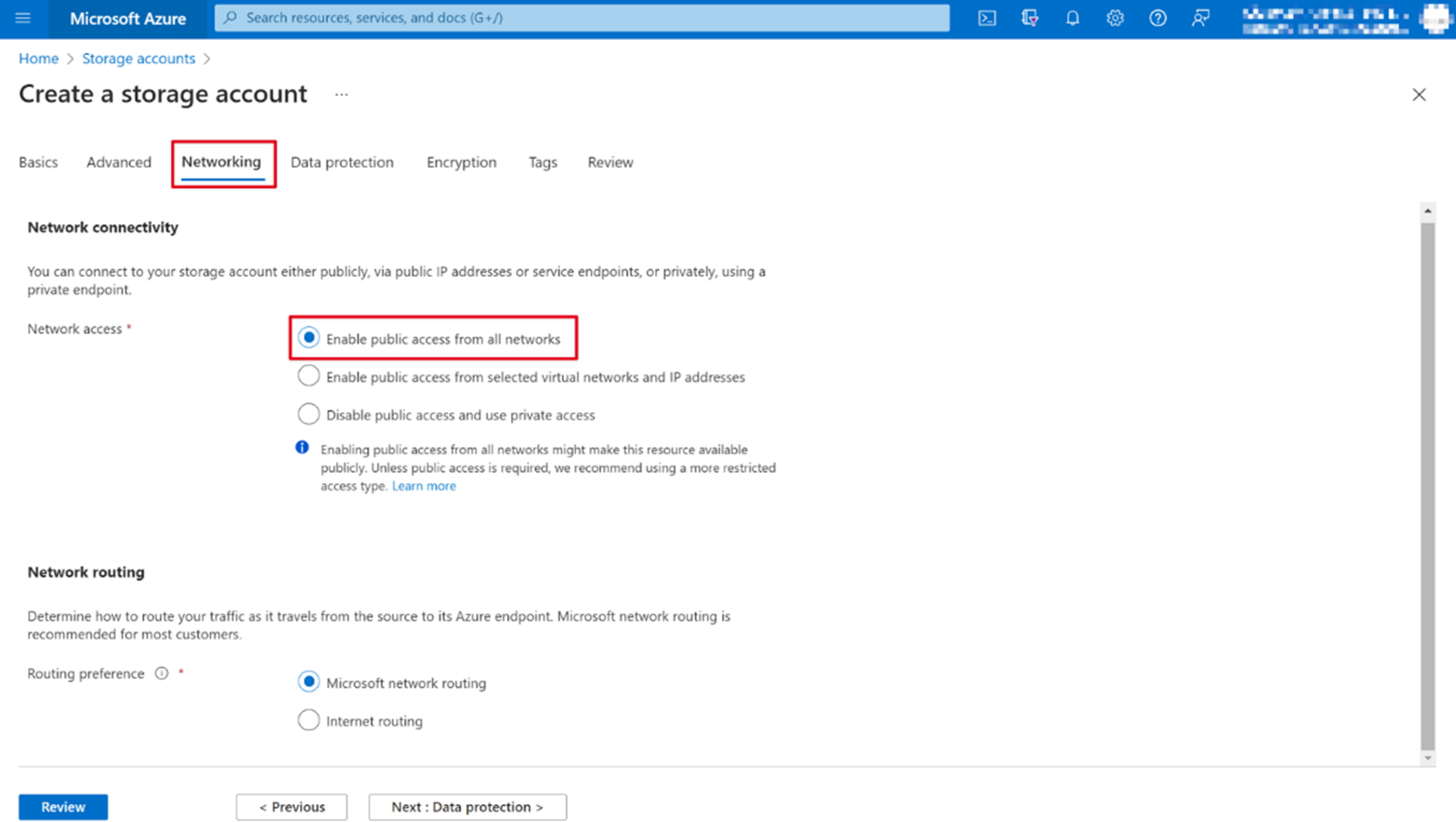Open the Data protection tab
Viewport: 1456px width, 822px height.
pos(341,162)
